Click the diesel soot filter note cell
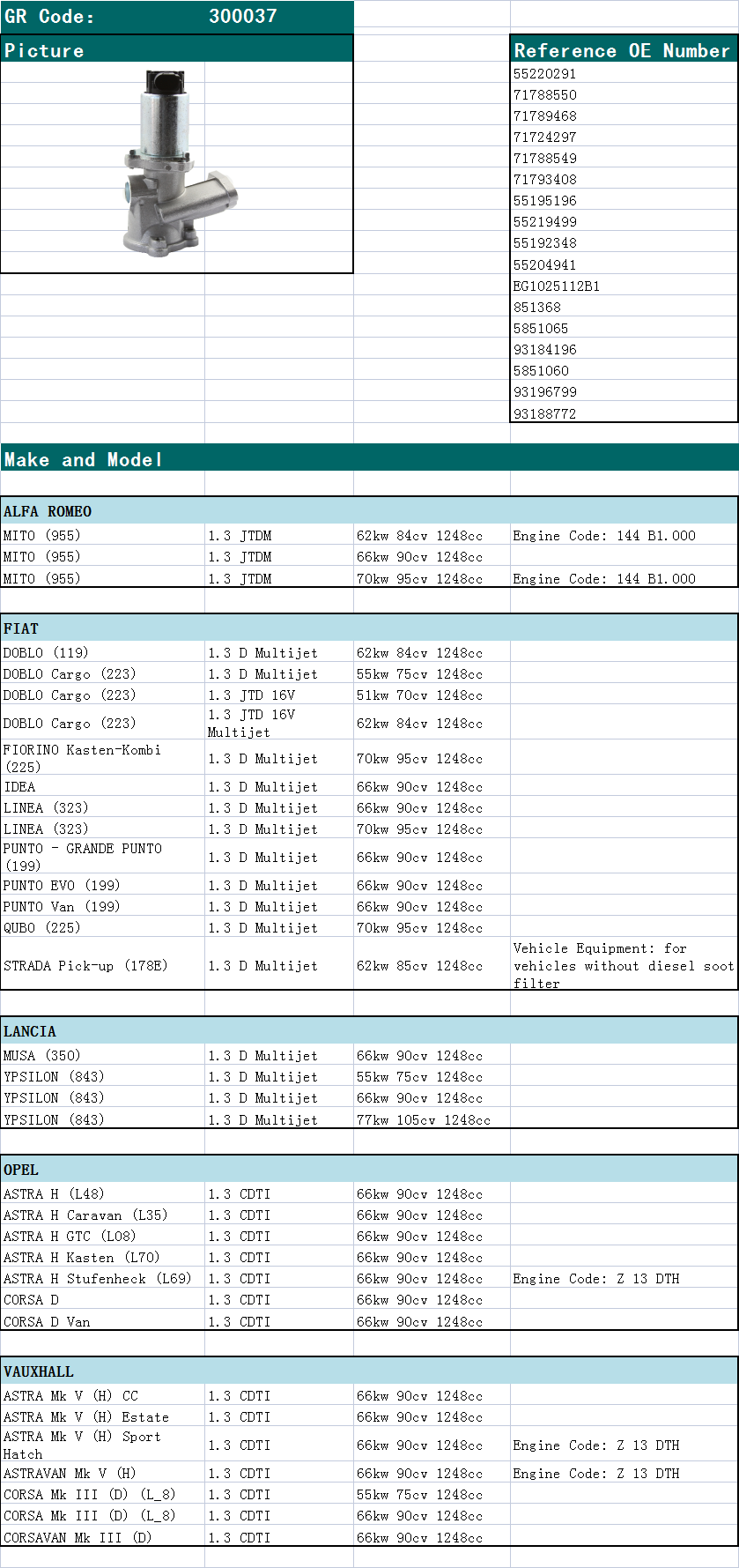The width and height of the screenshot is (739, 1568). [624, 965]
